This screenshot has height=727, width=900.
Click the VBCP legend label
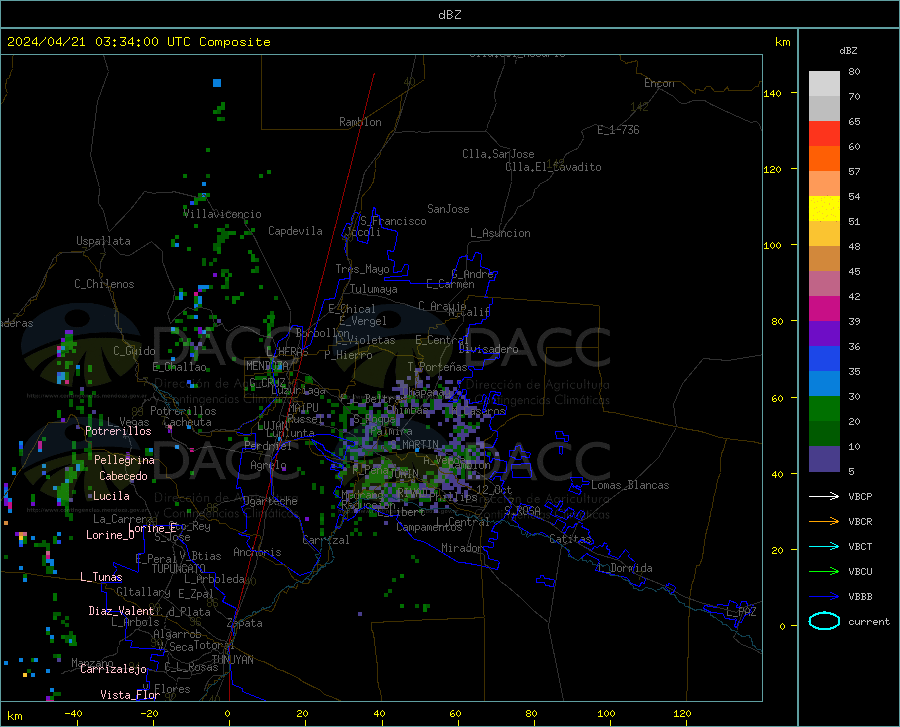click(x=860, y=496)
